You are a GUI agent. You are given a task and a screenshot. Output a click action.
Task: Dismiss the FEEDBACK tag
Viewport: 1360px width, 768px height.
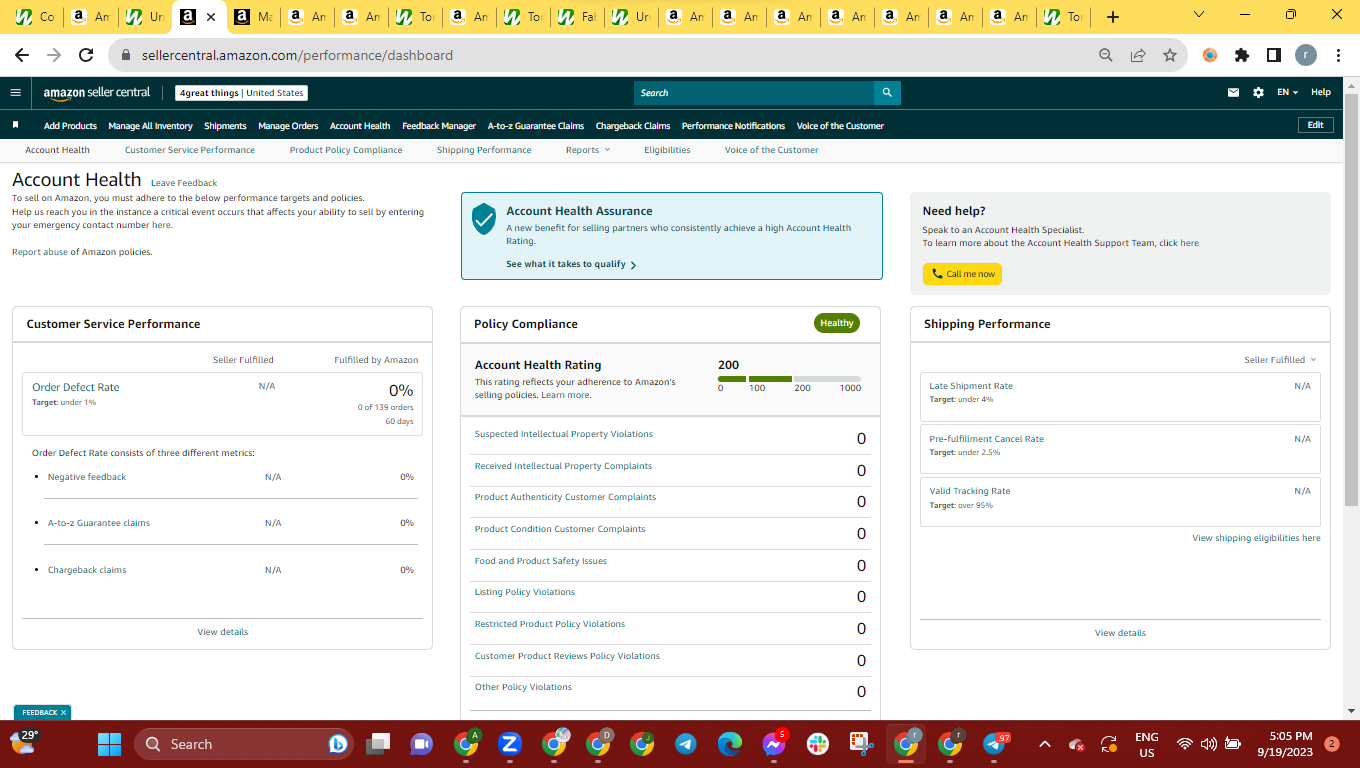pos(63,713)
